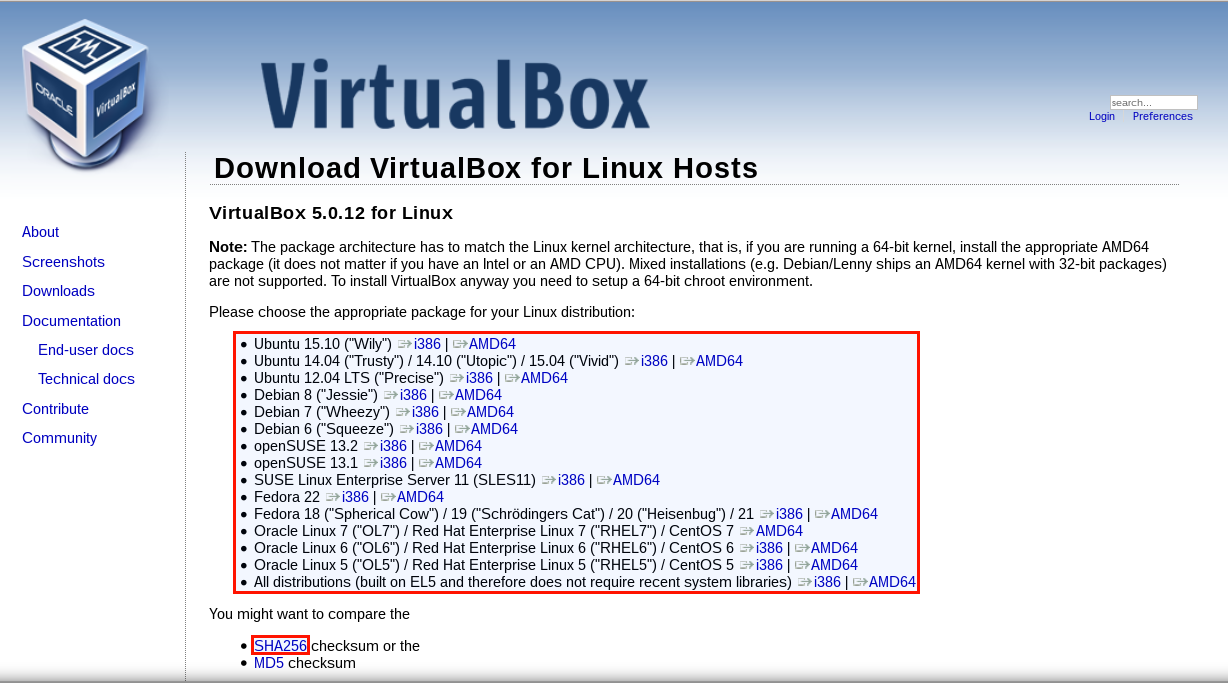This screenshot has height=683, width=1228.
Task: Open Downloads from the sidebar menu
Action: [58, 291]
